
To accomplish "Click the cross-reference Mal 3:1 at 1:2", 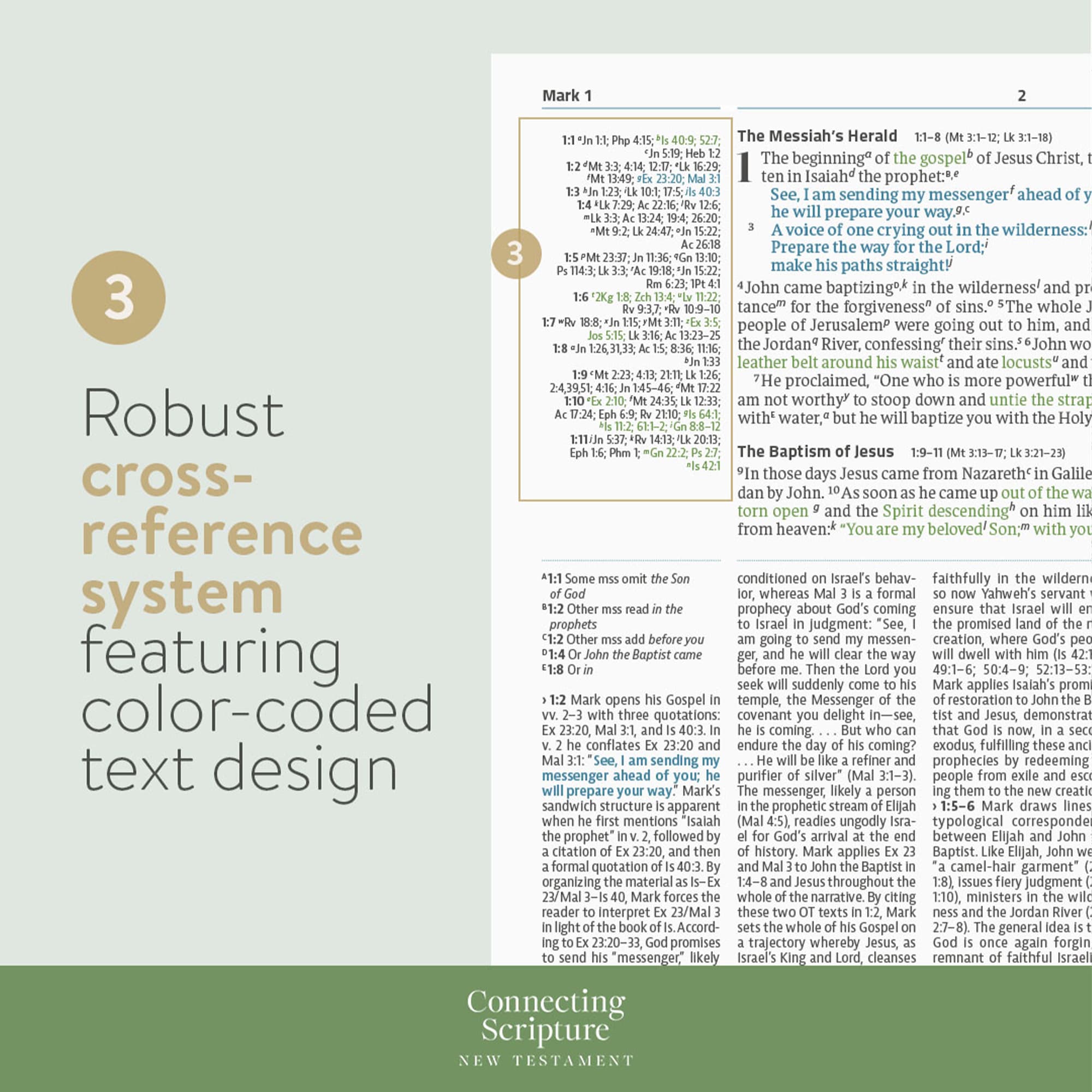I will (705, 177).
